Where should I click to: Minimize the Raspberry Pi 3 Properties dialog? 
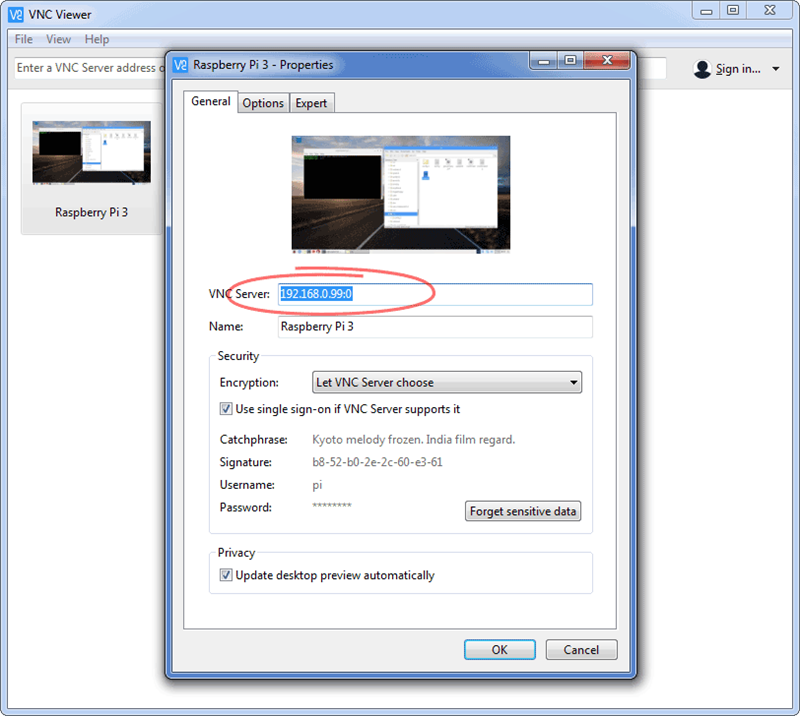coord(545,62)
